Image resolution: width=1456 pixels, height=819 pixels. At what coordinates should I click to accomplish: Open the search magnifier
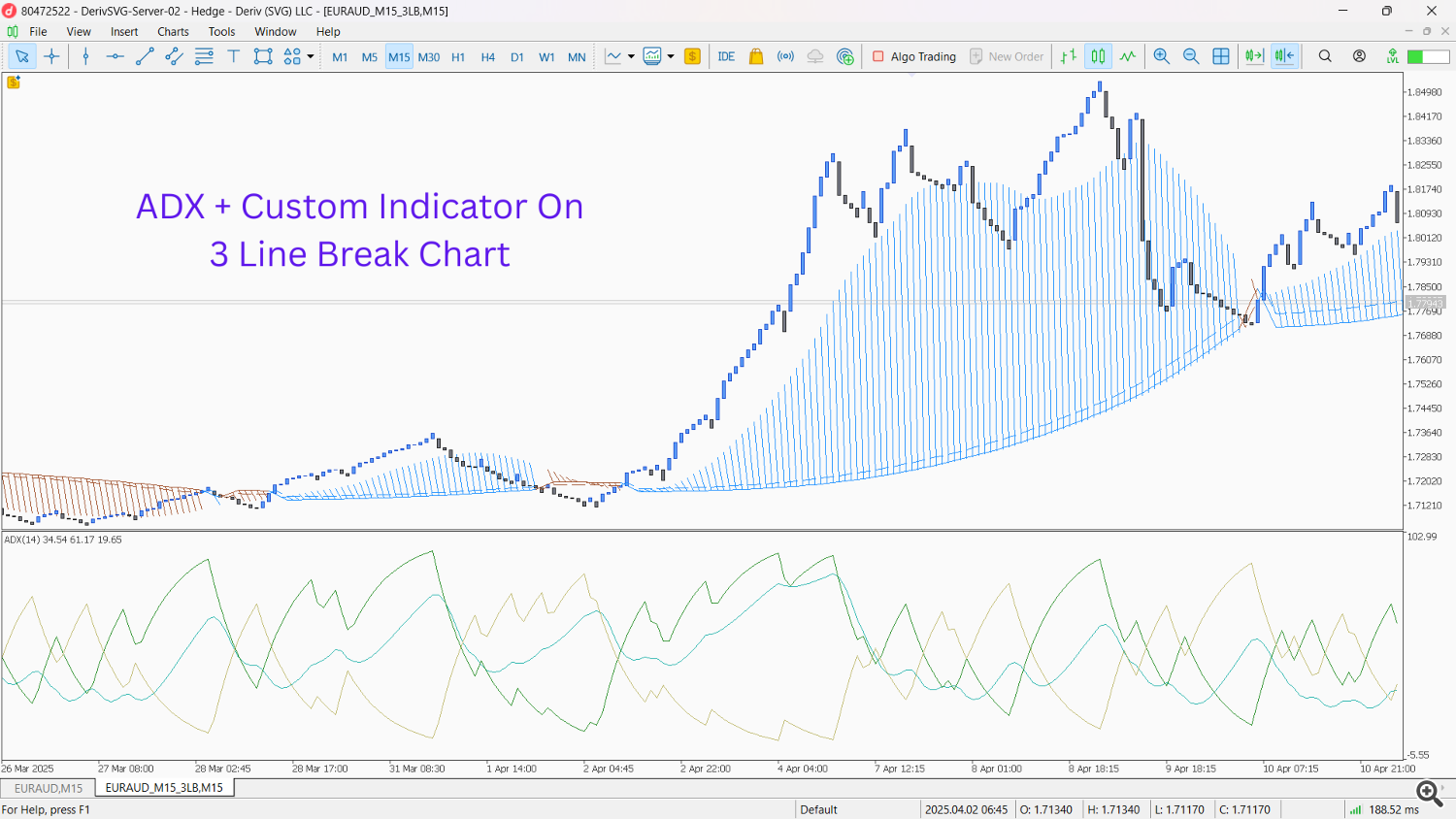pos(1325,56)
